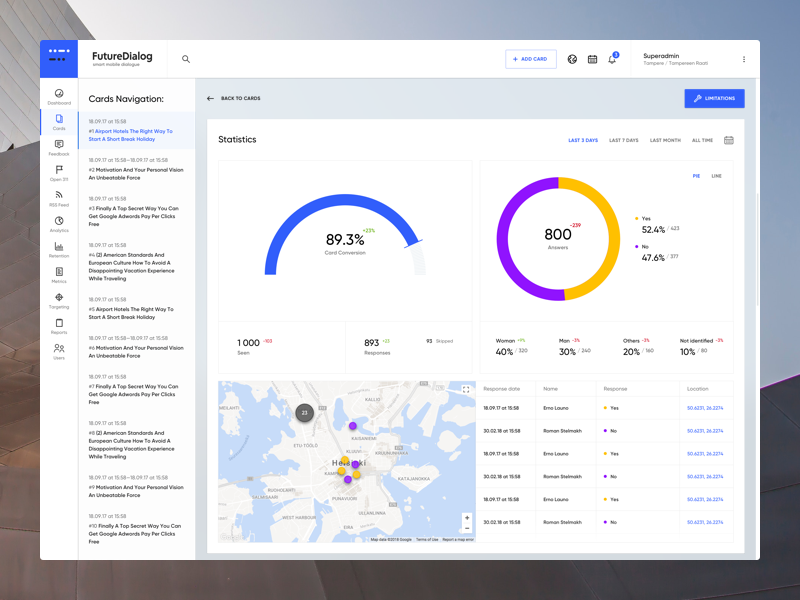Select Last 3 Days filter

click(x=583, y=140)
